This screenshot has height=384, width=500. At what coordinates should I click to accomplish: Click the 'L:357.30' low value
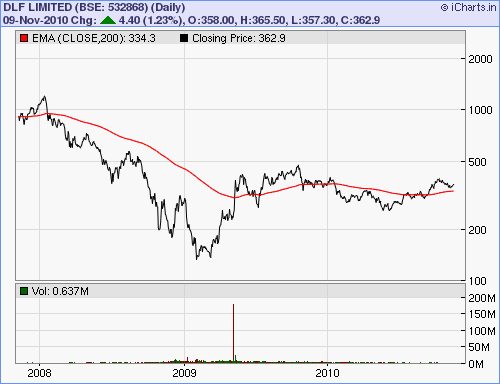(x=313, y=20)
